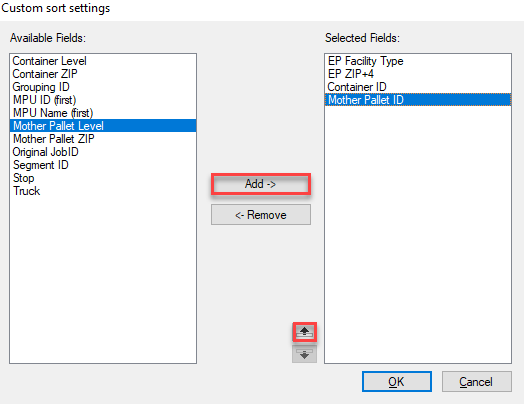Select the Truck field

tap(26, 191)
